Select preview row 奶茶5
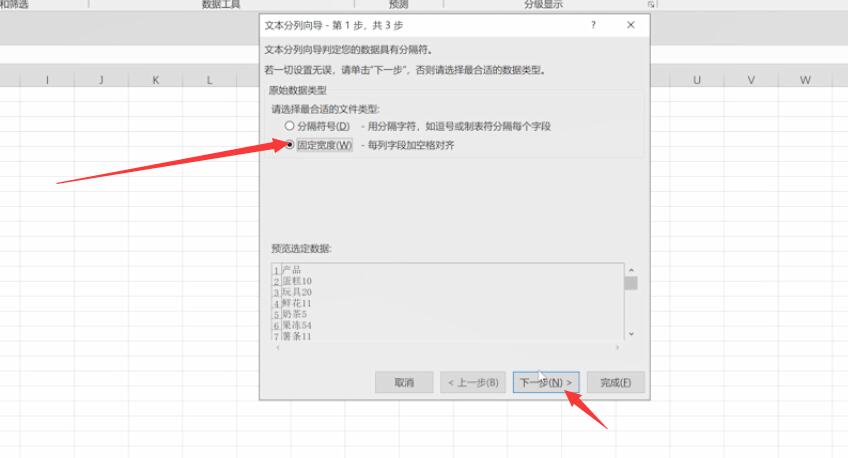 (x=295, y=314)
